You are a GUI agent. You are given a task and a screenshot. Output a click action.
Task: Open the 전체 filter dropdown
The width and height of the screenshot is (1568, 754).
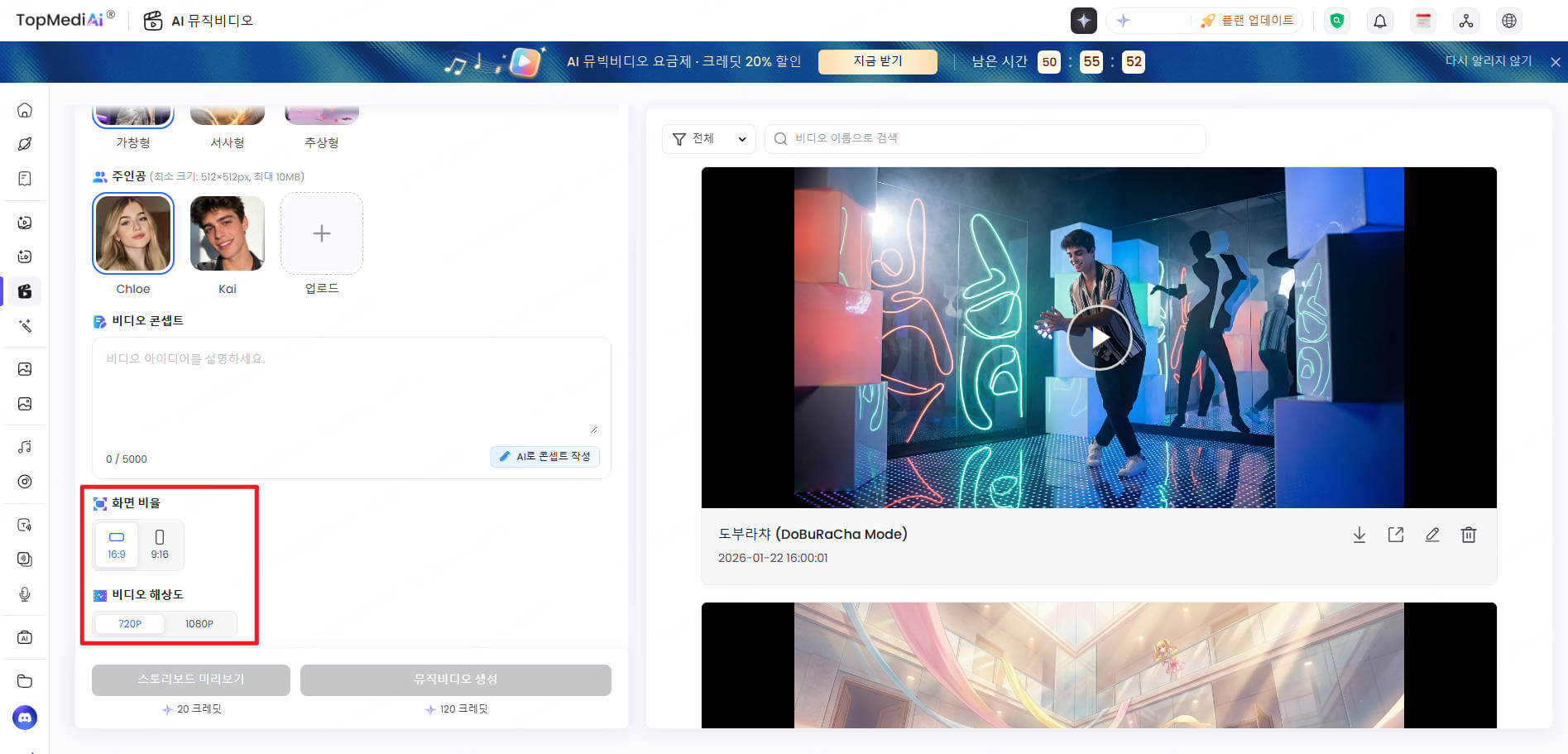pyautogui.click(x=708, y=138)
